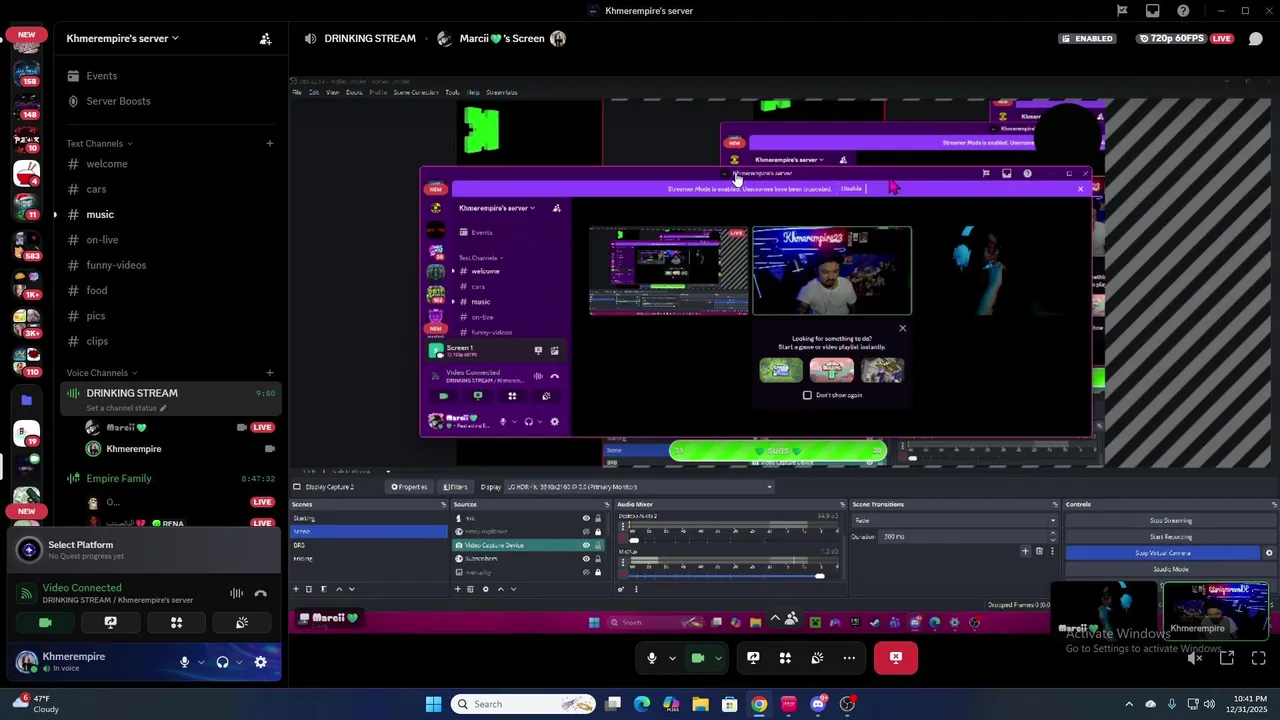Click the Windows taskbar search box

pyautogui.click(x=524, y=704)
